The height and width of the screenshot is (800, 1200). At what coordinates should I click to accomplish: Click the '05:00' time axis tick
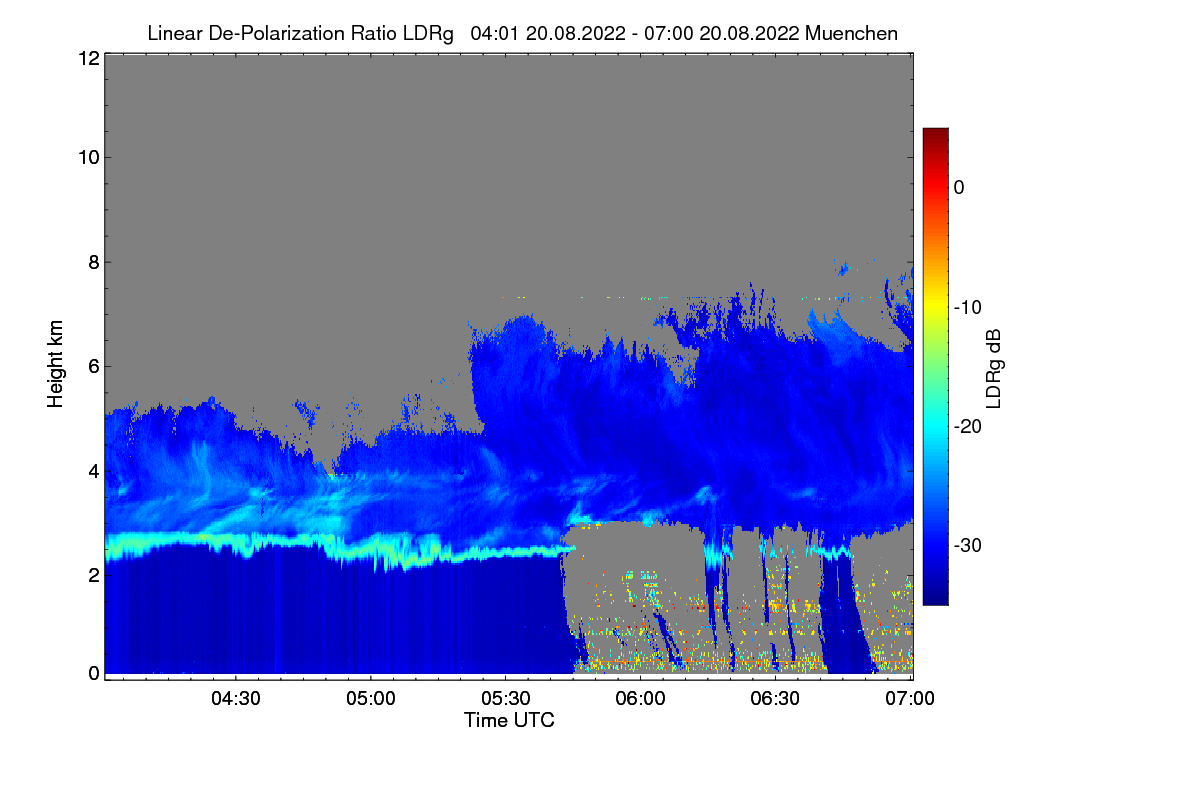pyautogui.click(x=371, y=698)
